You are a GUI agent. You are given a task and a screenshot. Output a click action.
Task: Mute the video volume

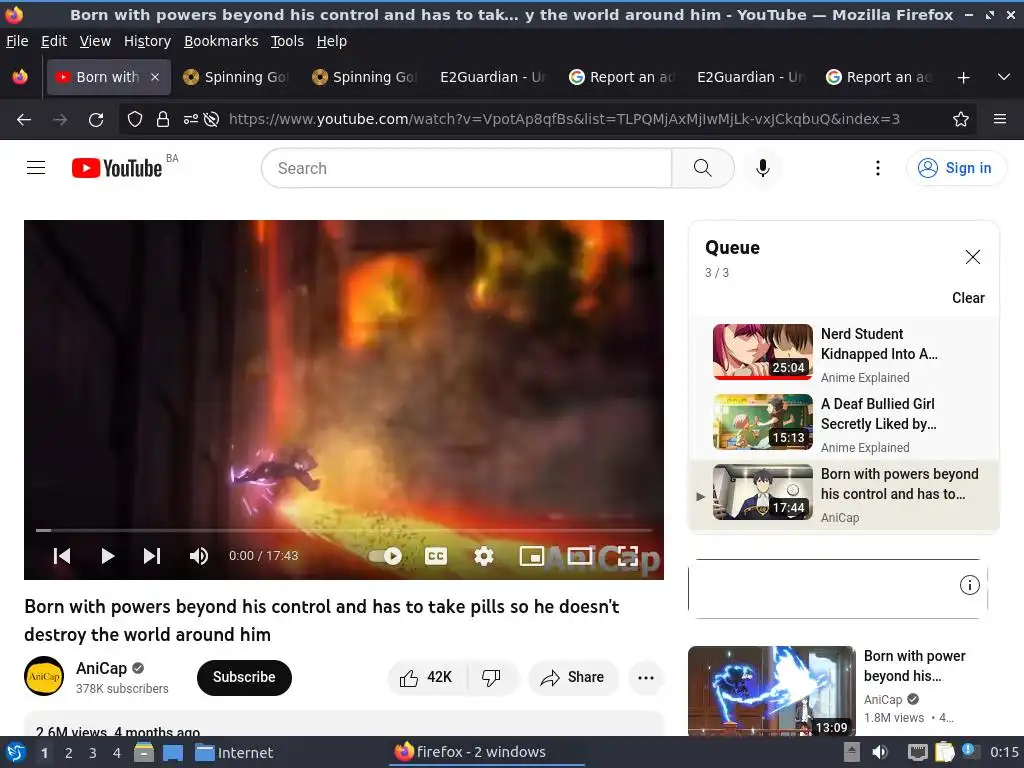tap(199, 556)
